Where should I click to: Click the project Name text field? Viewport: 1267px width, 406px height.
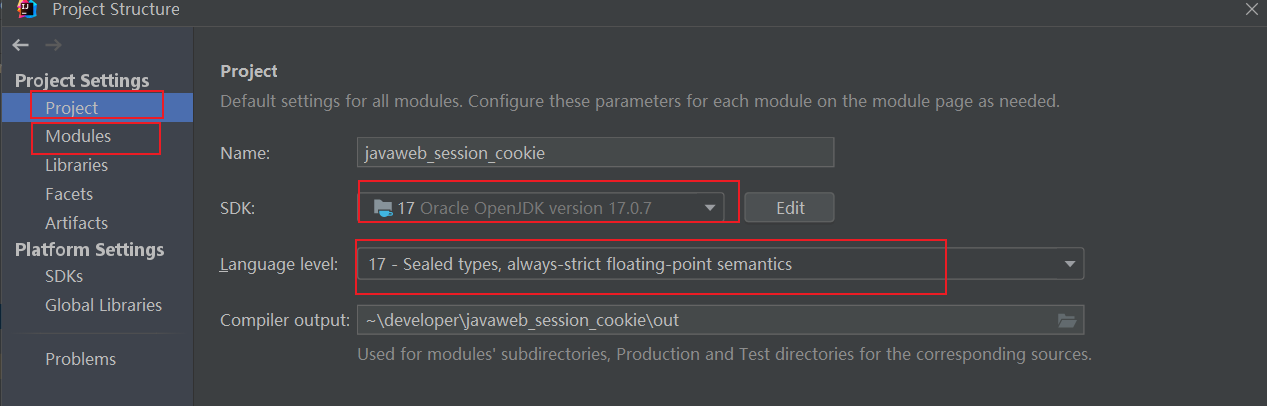click(x=595, y=153)
